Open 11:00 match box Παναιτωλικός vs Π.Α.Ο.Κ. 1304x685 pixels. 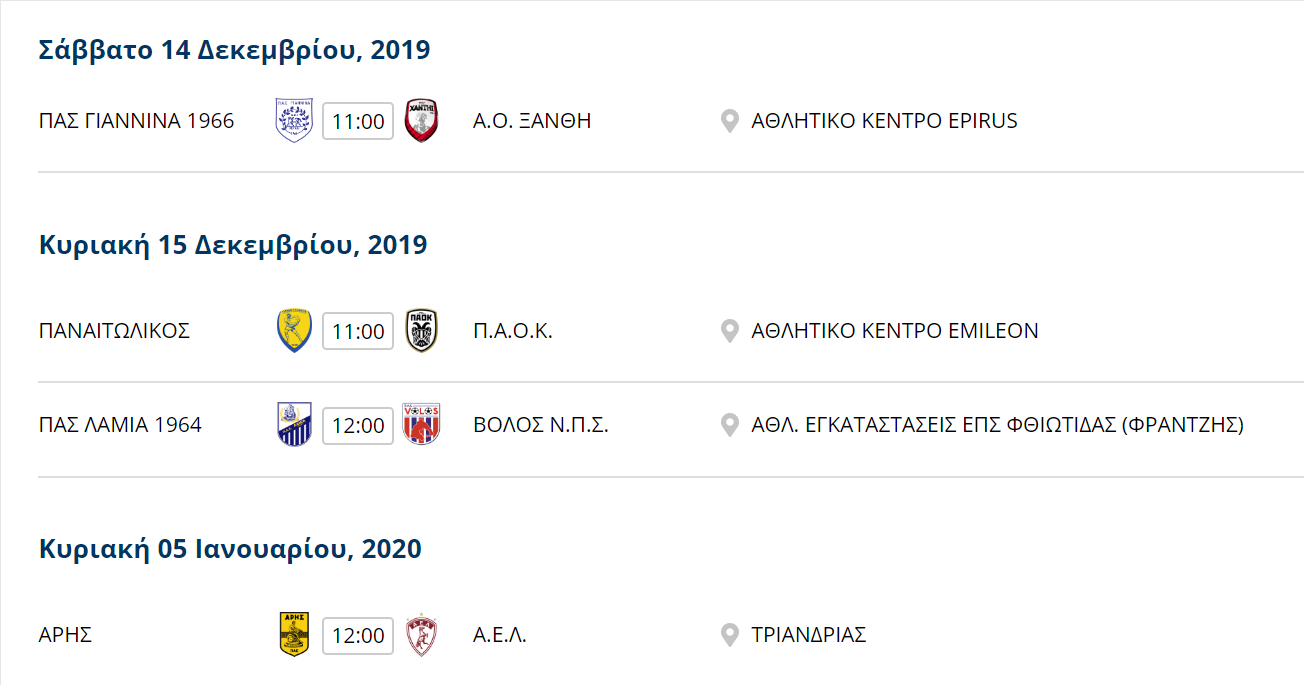tap(358, 332)
